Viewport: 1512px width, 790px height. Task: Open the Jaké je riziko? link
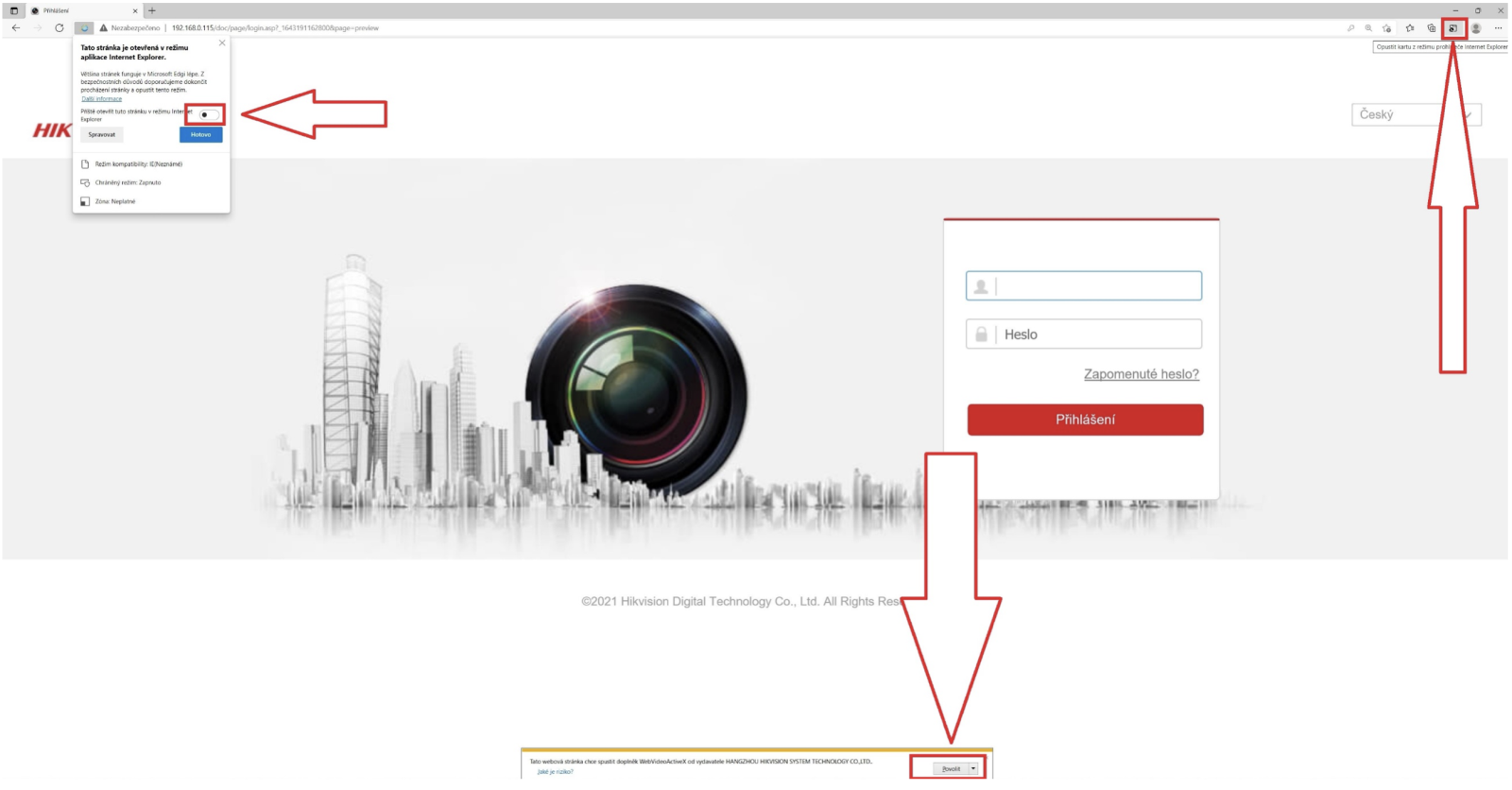click(x=556, y=772)
